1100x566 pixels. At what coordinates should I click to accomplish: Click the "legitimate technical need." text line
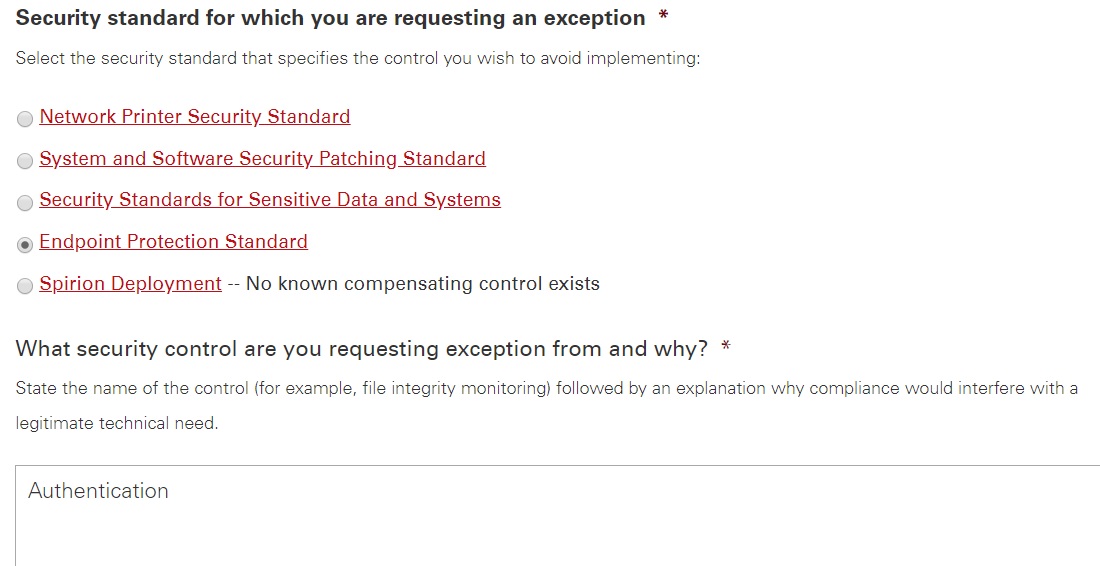point(117,423)
